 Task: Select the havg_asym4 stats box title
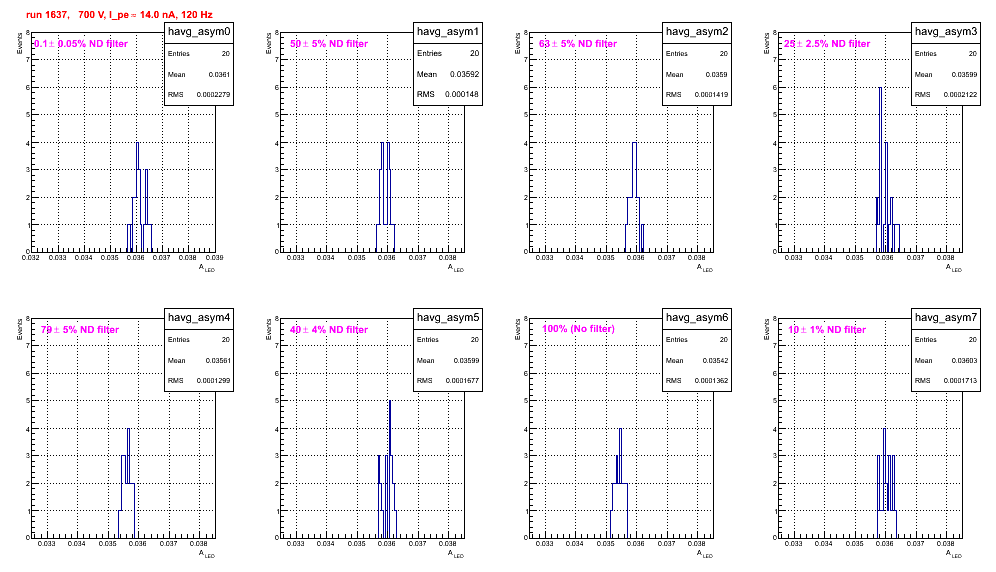[199, 318]
